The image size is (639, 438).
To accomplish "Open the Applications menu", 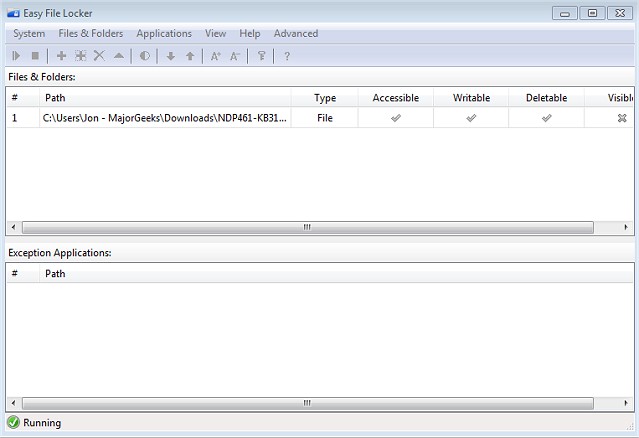I will (x=164, y=33).
